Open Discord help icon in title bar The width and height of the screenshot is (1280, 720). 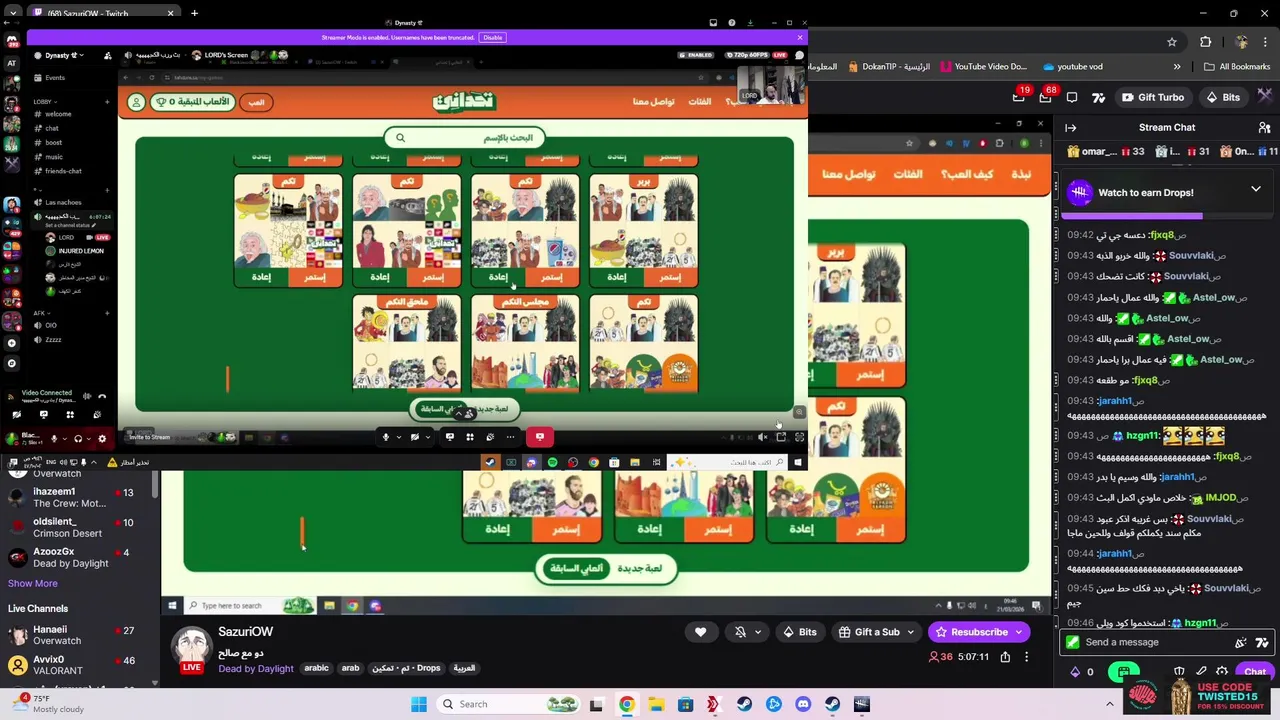pos(732,22)
